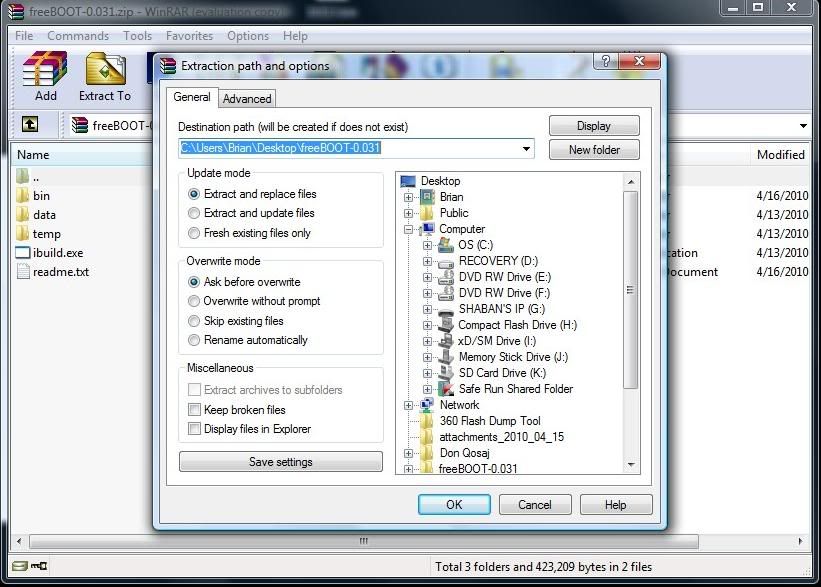Confirm extraction with the OK button

point(454,504)
